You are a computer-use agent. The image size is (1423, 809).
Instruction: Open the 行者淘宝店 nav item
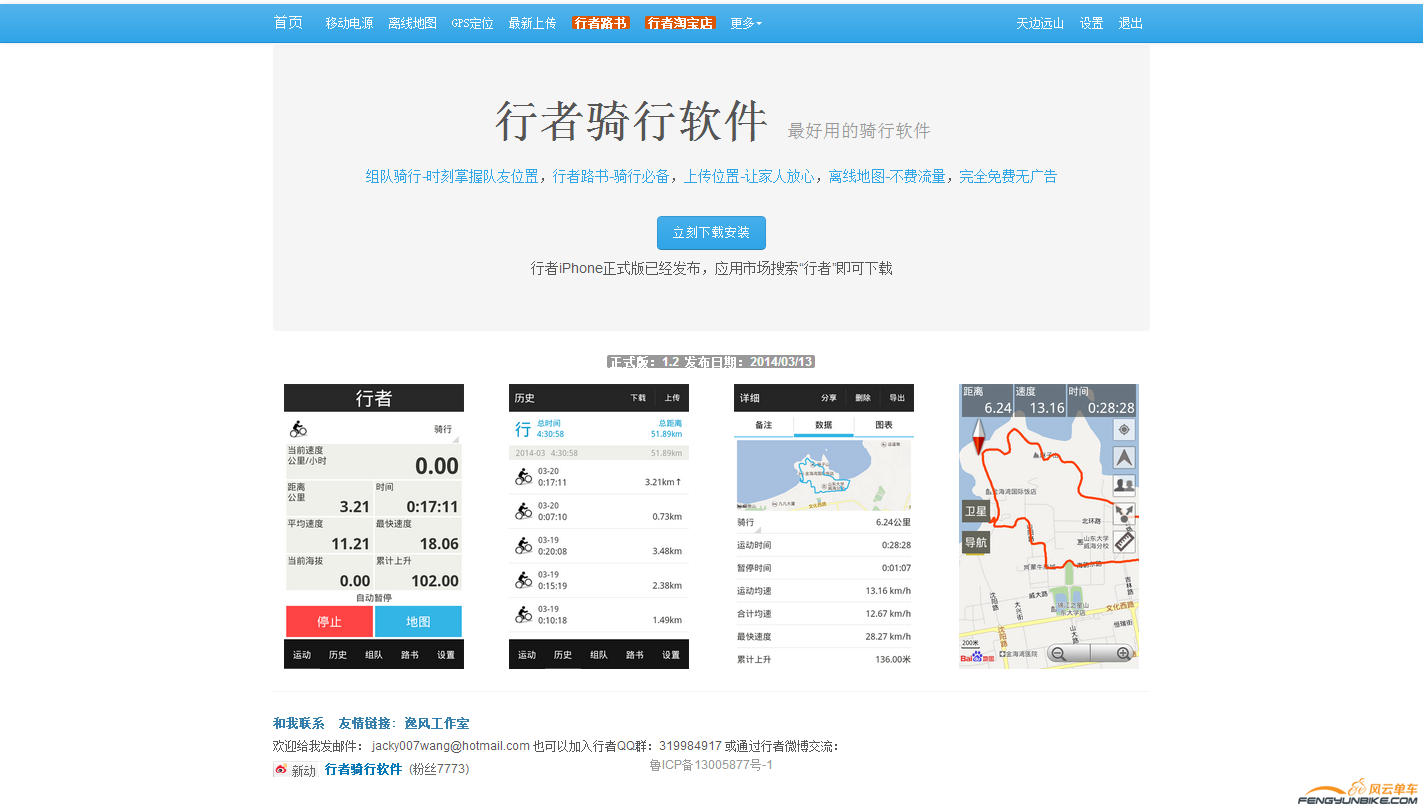click(x=680, y=23)
